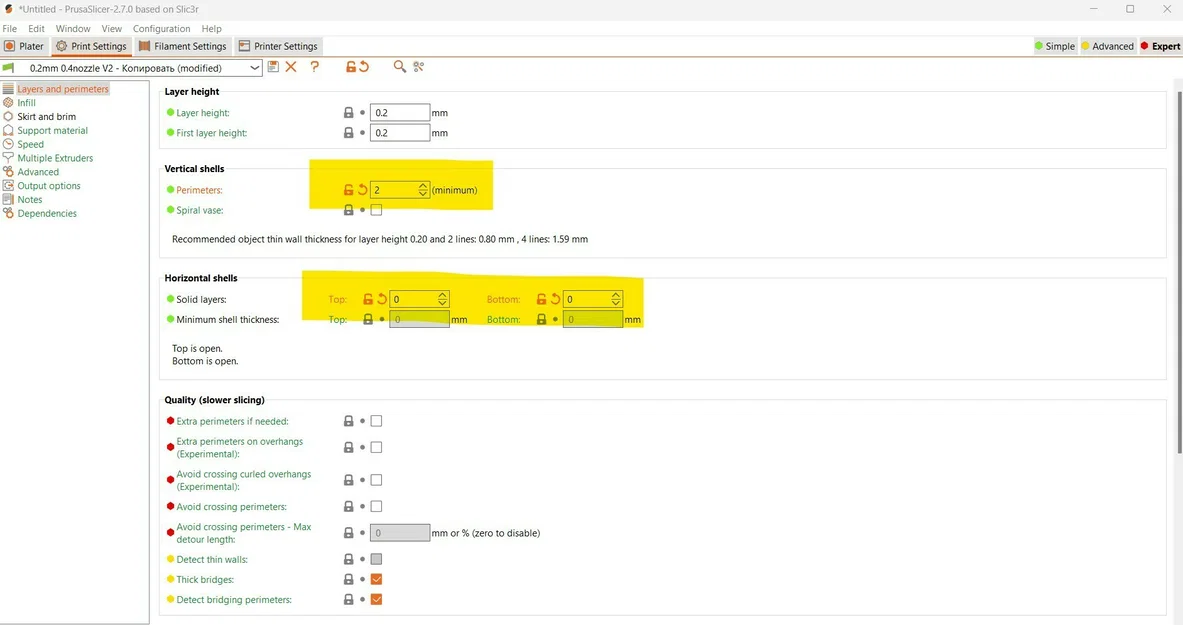Screen dimensions: 1183x625
Task: Reset Top solid layers to system value
Action: [383, 300]
